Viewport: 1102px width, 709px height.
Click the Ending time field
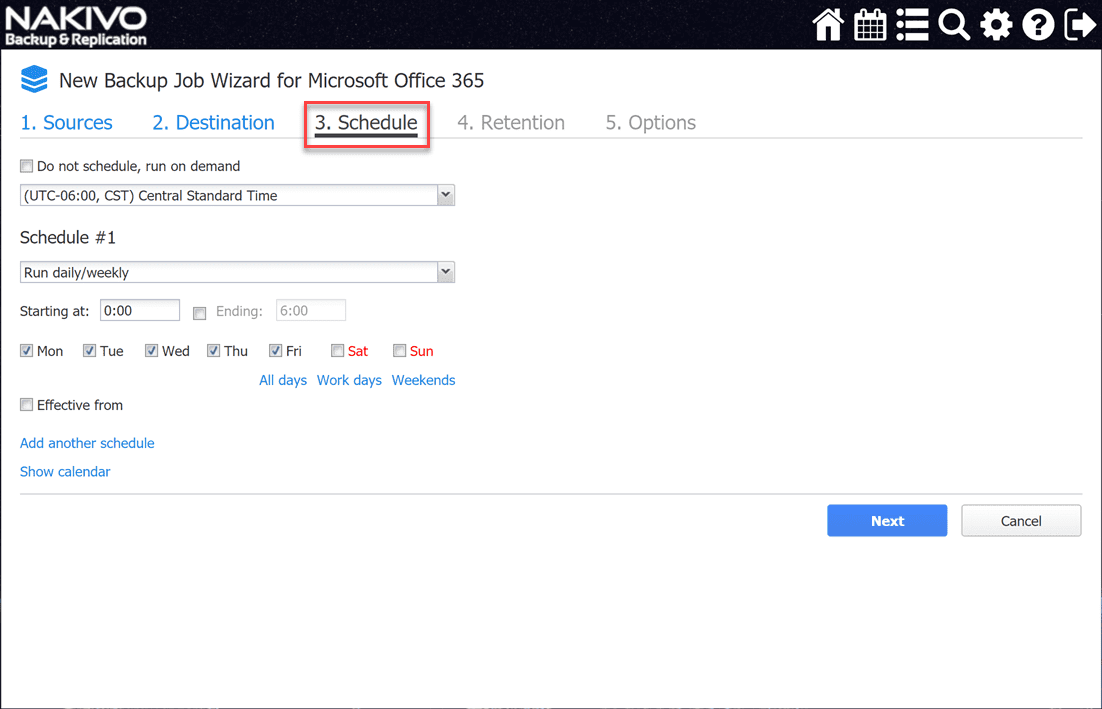[x=311, y=311]
